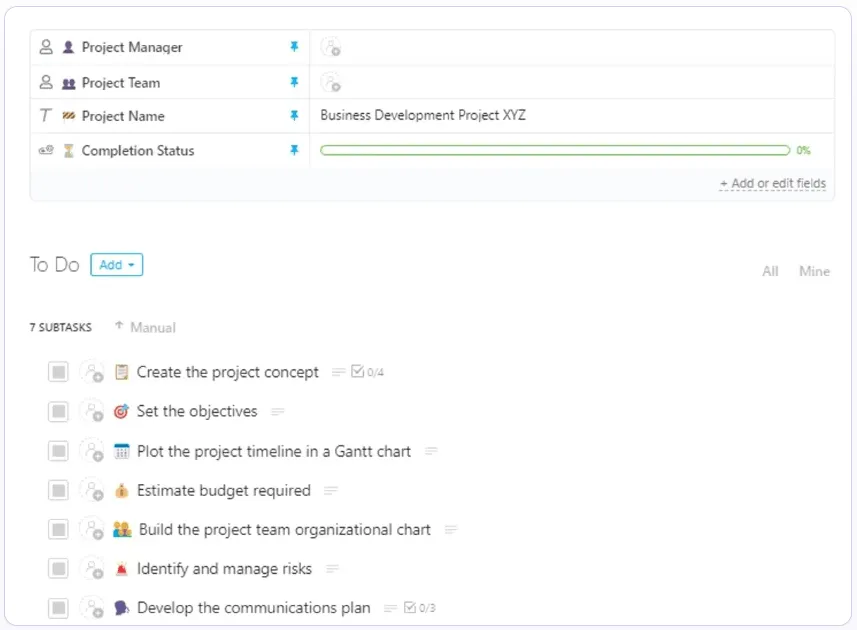This screenshot has width=857, height=630.
Task: Open subtask Set the objectives
Action: [x=197, y=411]
